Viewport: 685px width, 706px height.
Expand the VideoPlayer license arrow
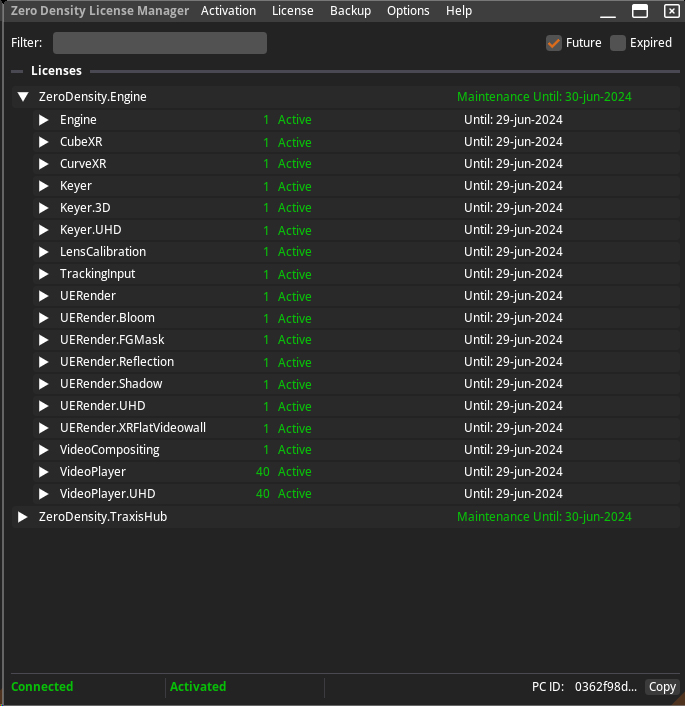[x=43, y=472]
